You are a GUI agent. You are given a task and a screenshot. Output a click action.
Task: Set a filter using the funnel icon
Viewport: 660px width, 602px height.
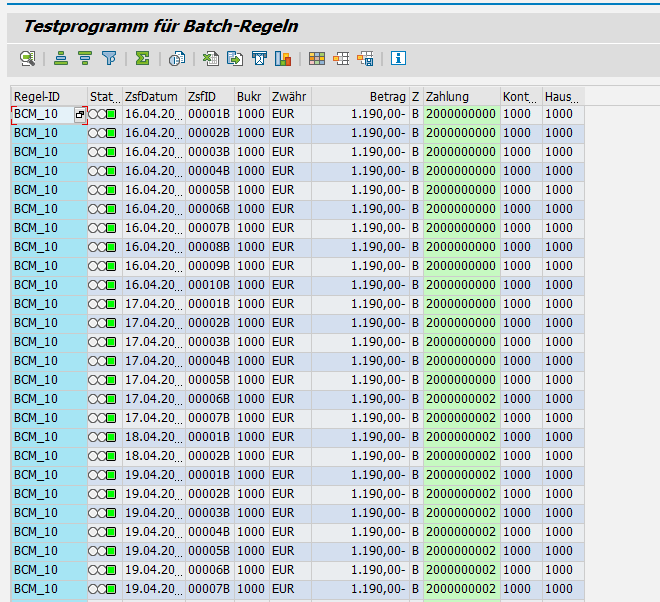pos(109,58)
